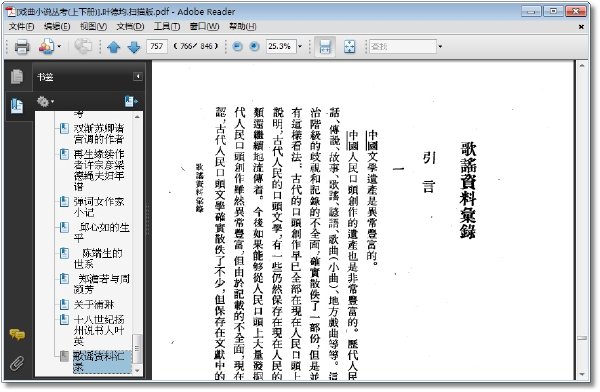The height and width of the screenshot is (392, 600).
Task: Open the Attachments paperclip panel
Action: pyautogui.click(x=17, y=363)
